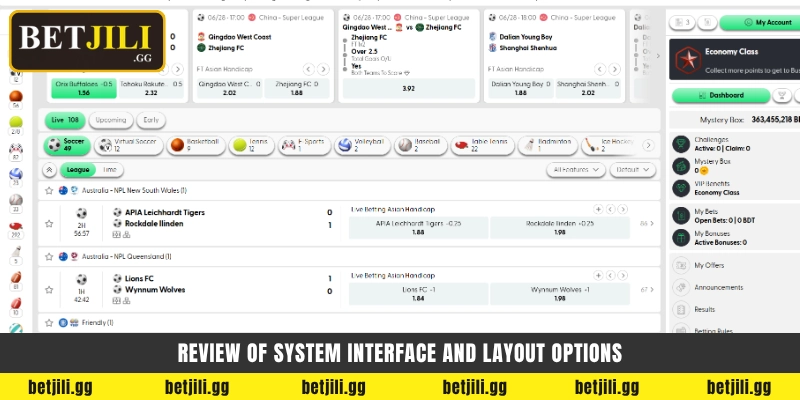Open lineup icon under Lions FC match
The width and height of the screenshot is (800, 400).
click(127, 301)
